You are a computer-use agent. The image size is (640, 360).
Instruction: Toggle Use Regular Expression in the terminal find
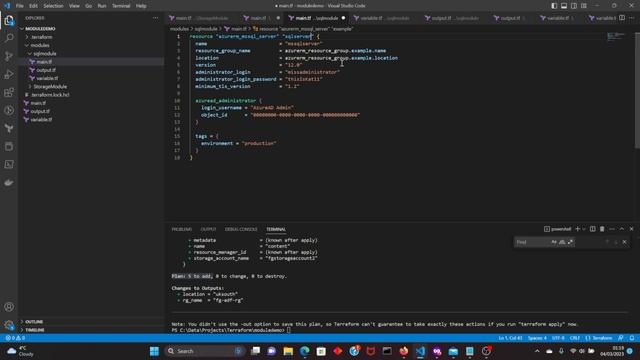(570, 242)
